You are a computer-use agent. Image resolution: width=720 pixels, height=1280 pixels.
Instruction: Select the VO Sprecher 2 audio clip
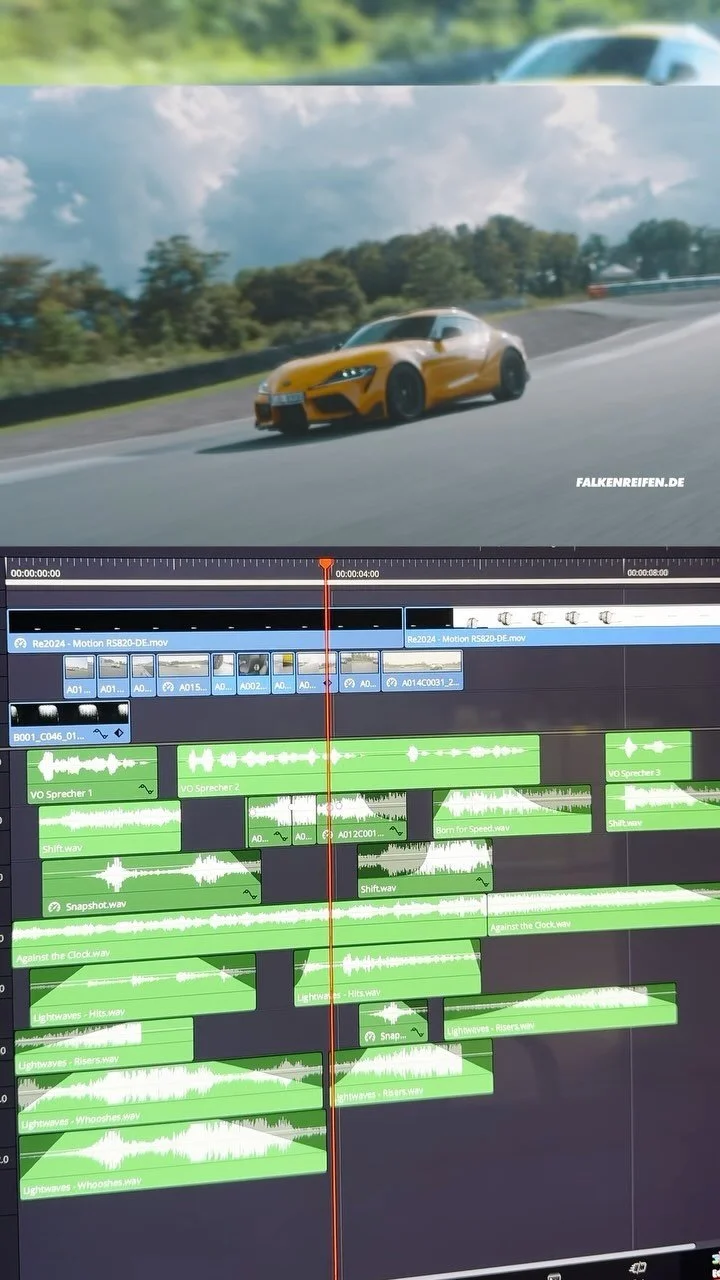coord(358,765)
